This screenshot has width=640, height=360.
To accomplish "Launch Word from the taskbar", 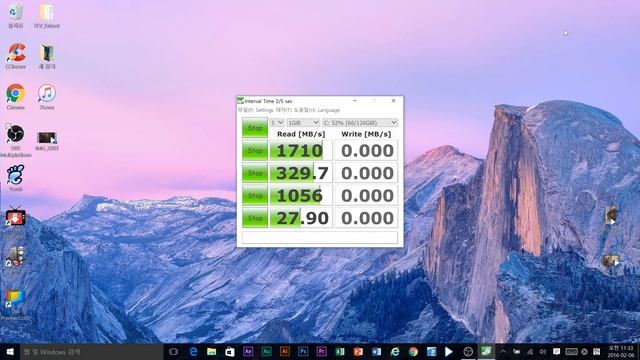I will click(x=376, y=351).
